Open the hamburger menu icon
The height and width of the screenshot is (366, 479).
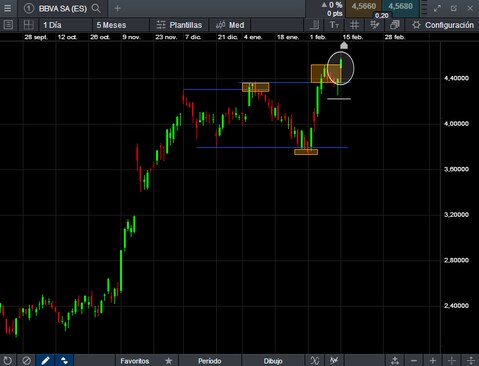tap(7, 8)
